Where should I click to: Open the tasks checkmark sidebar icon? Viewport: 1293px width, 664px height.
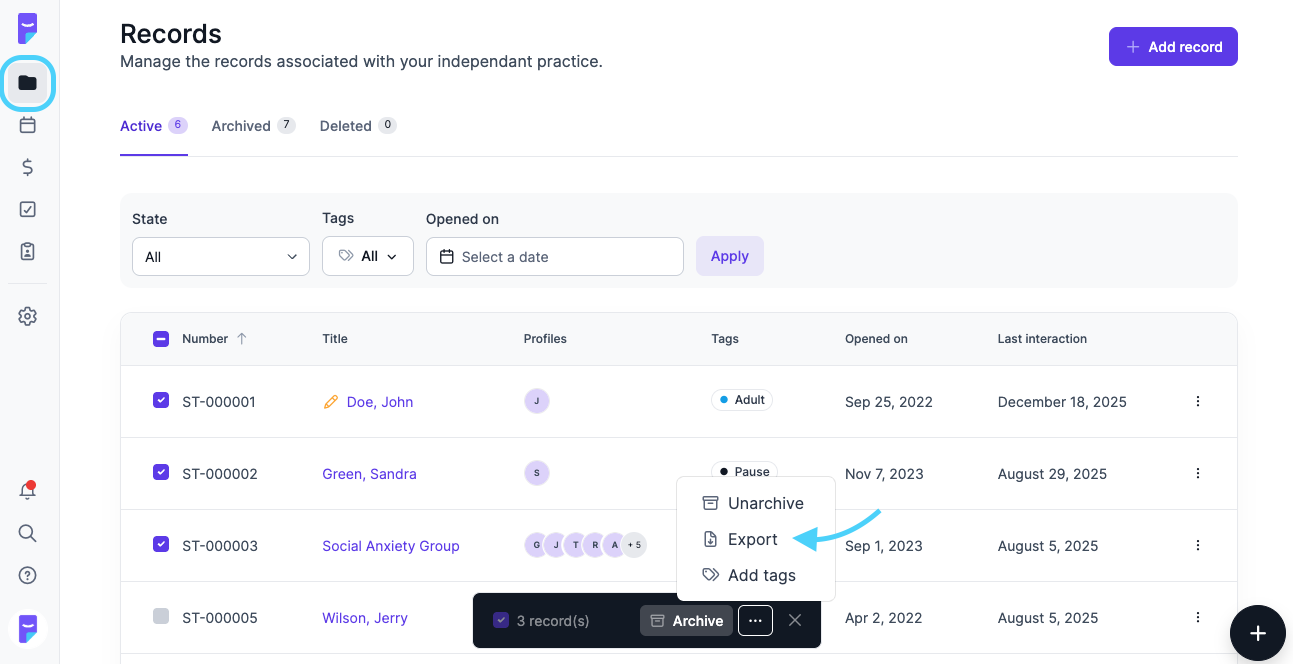coord(28,209)
